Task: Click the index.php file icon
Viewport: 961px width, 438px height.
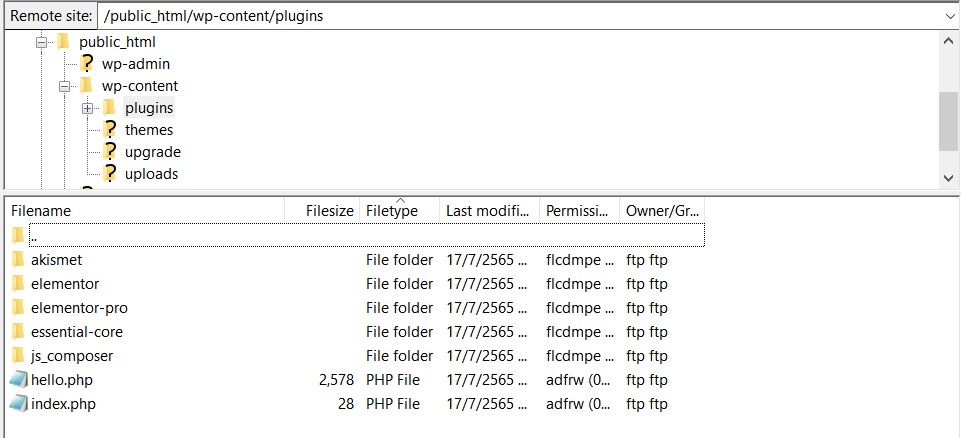Action: coord(18,404)
